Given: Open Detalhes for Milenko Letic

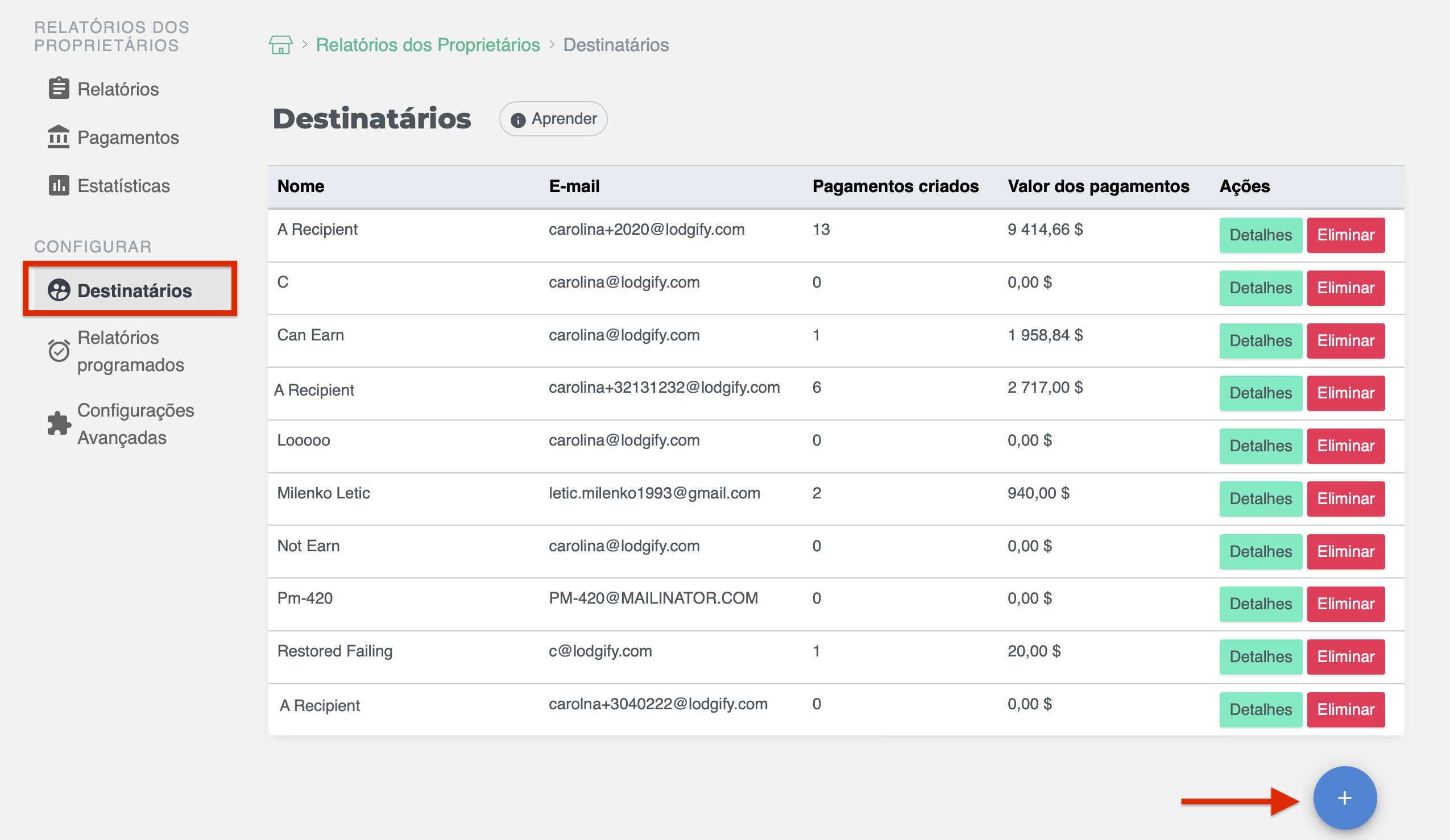Looking at the screenshot, I should [x=1260, y=498].
